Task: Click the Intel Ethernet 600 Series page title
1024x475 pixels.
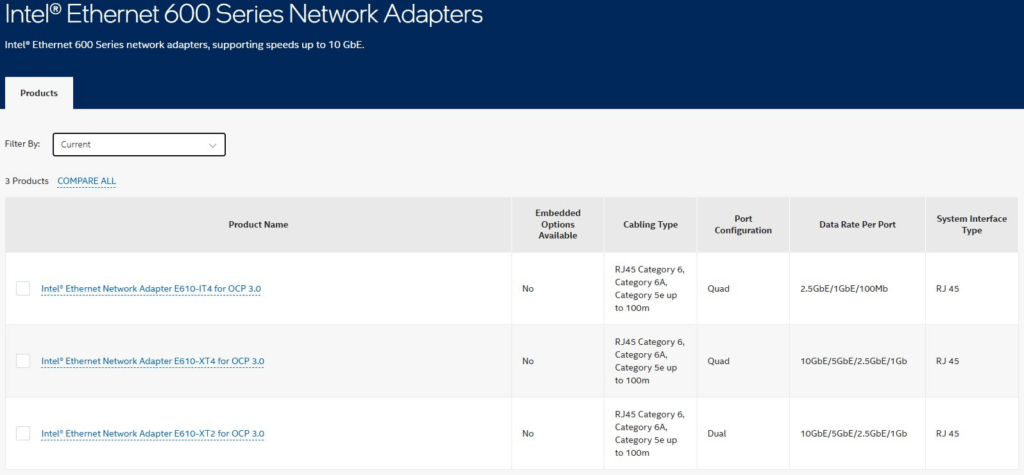Action: coord(244,14)
